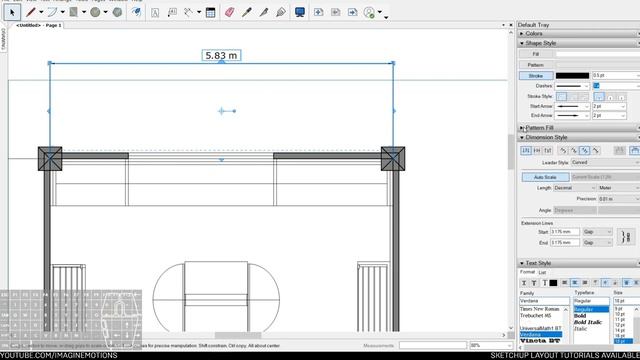
Task: Set text alignment to center
Action: (575, 283)
